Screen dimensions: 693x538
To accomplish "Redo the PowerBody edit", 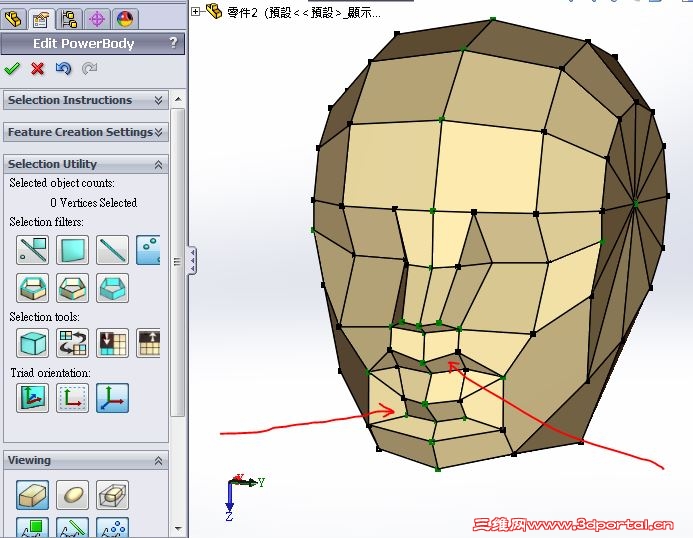I will coord(89,69).
